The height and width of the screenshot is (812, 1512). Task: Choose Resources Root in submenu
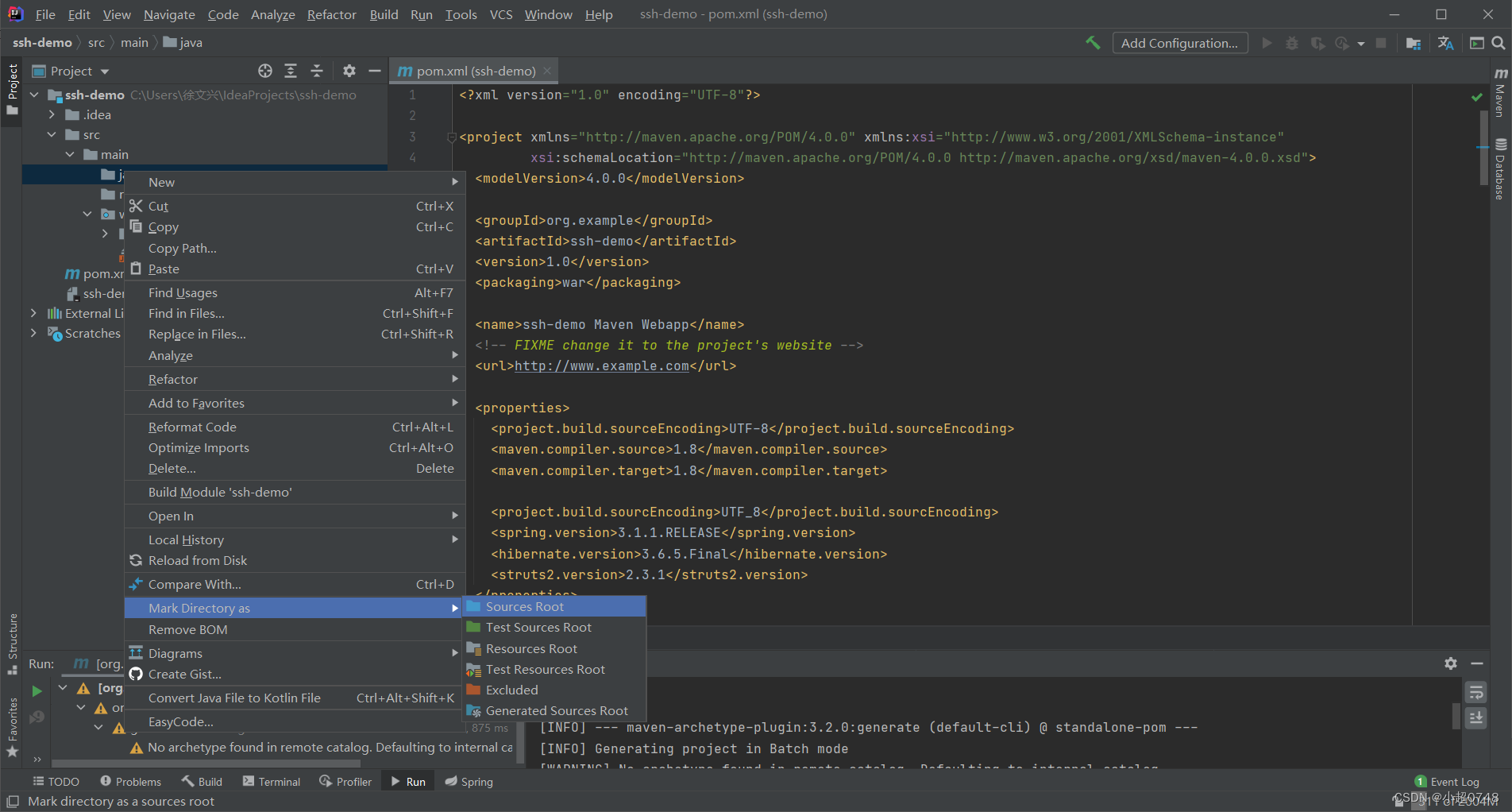coord(554,648)
